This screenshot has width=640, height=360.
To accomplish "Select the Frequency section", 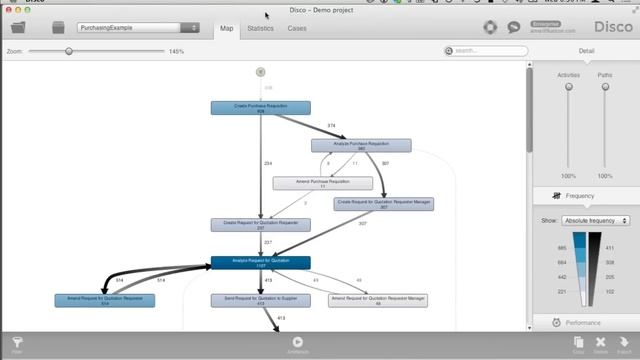I will coord(586,196).
